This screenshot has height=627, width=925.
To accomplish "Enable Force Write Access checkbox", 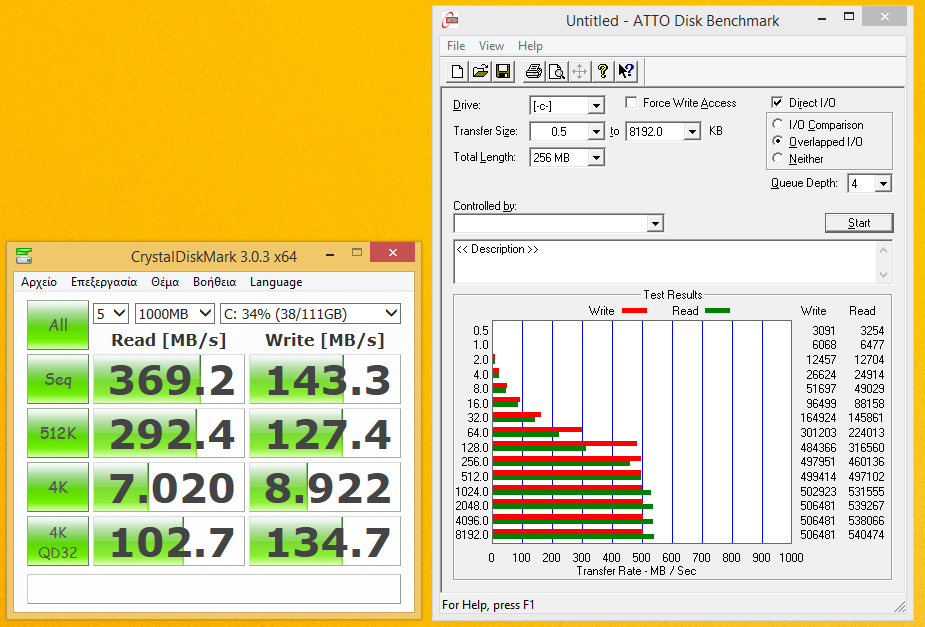I will 631,103.
